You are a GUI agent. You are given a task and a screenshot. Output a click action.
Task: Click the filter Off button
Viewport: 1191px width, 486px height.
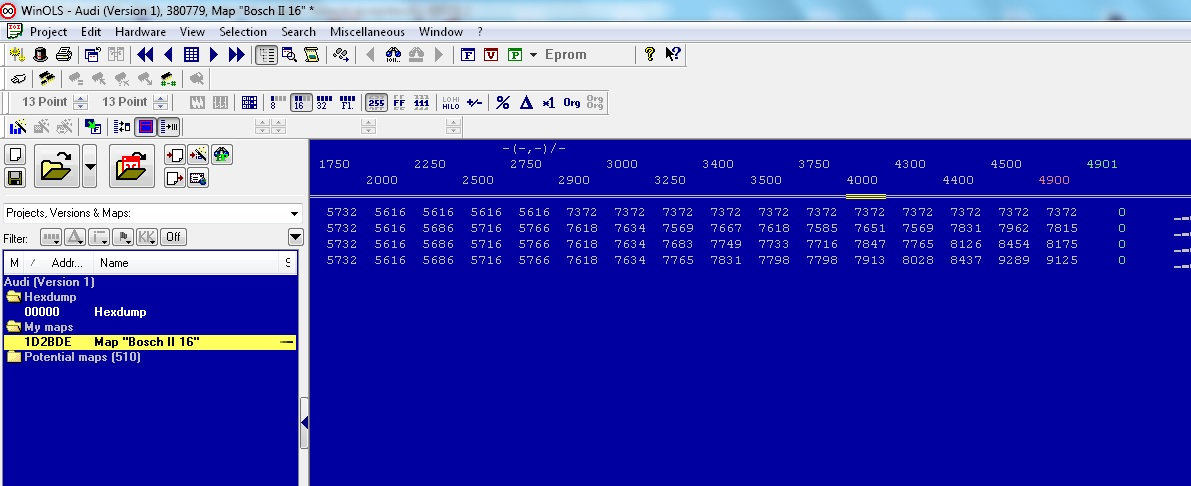[x=174, y=237]
